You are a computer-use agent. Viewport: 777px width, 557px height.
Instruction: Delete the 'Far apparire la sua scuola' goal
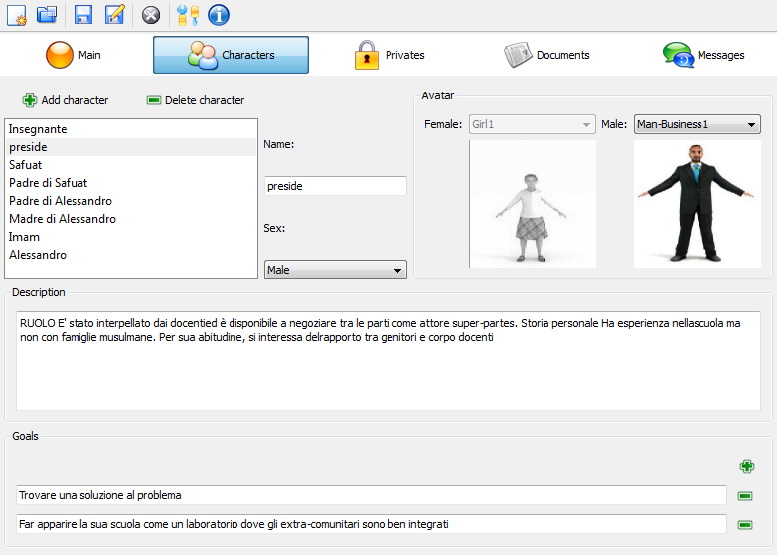point(745,525)
